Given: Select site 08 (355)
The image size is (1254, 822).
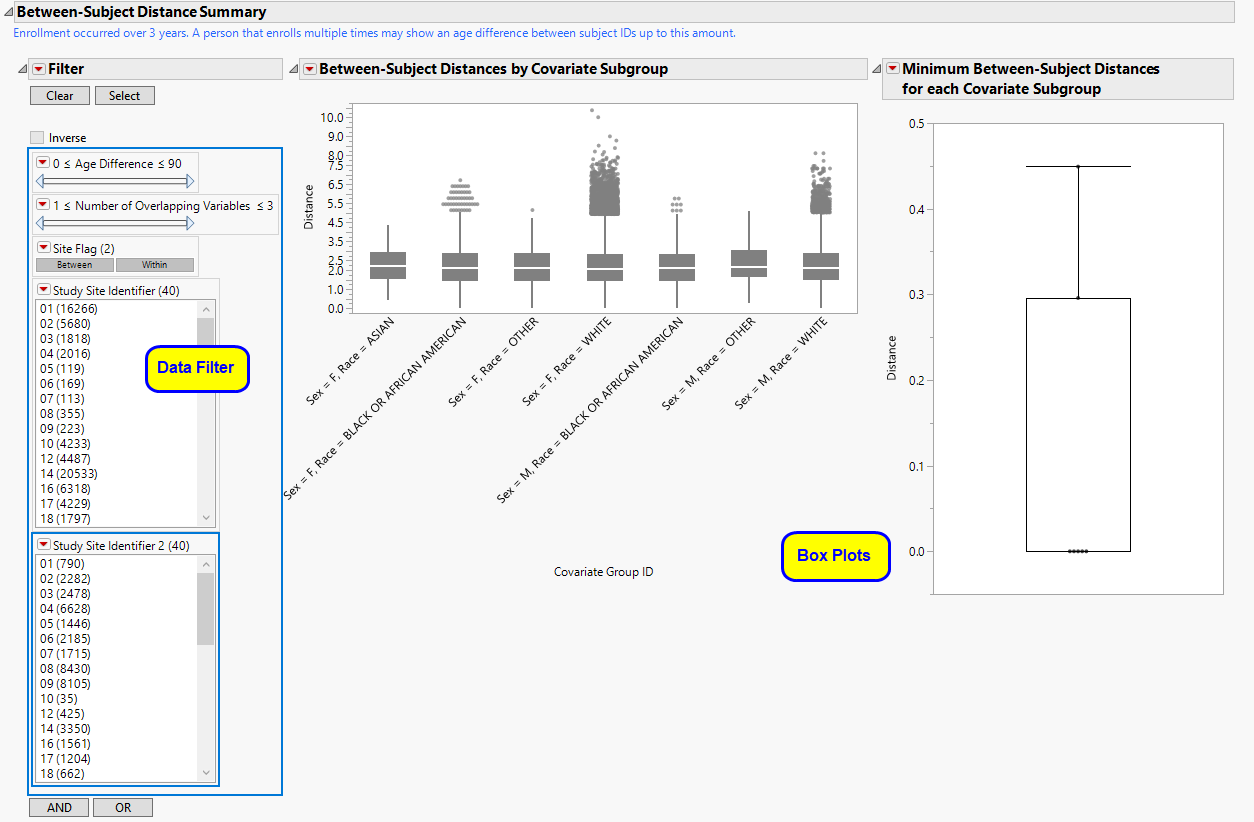Looking at the screenshot, I should pos(62,414).
